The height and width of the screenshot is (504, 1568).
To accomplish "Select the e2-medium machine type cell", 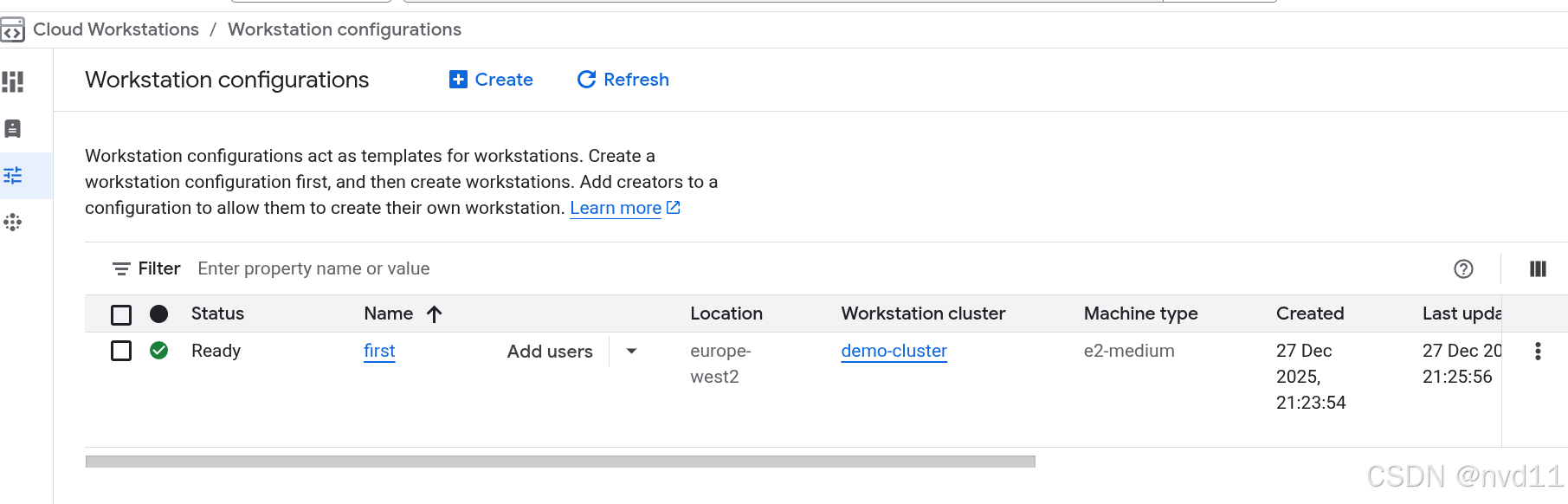I will click(x=1129, y=351).
